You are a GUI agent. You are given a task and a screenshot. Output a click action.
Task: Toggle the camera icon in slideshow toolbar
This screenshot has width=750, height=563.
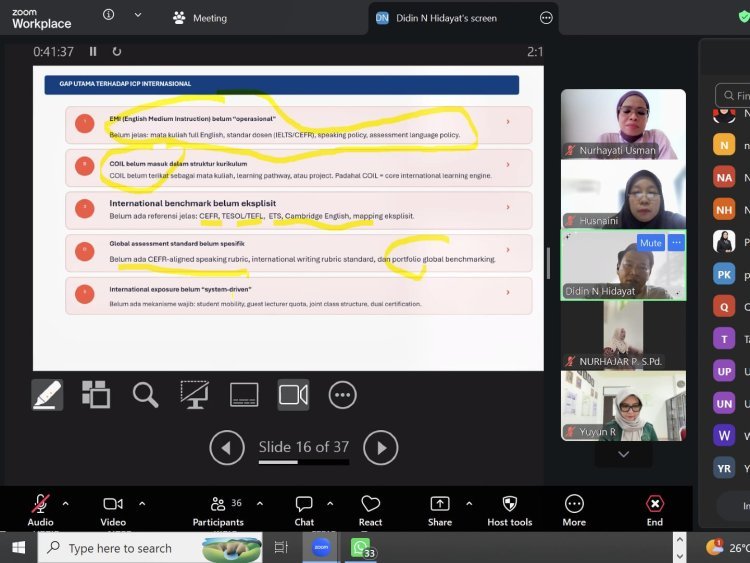[293, 395]
